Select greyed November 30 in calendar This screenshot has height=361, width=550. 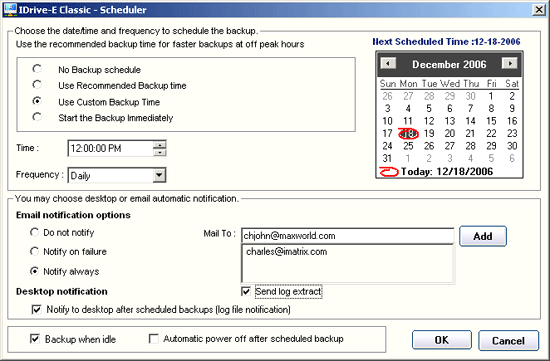pyautogui.click(x=470, y=96)
